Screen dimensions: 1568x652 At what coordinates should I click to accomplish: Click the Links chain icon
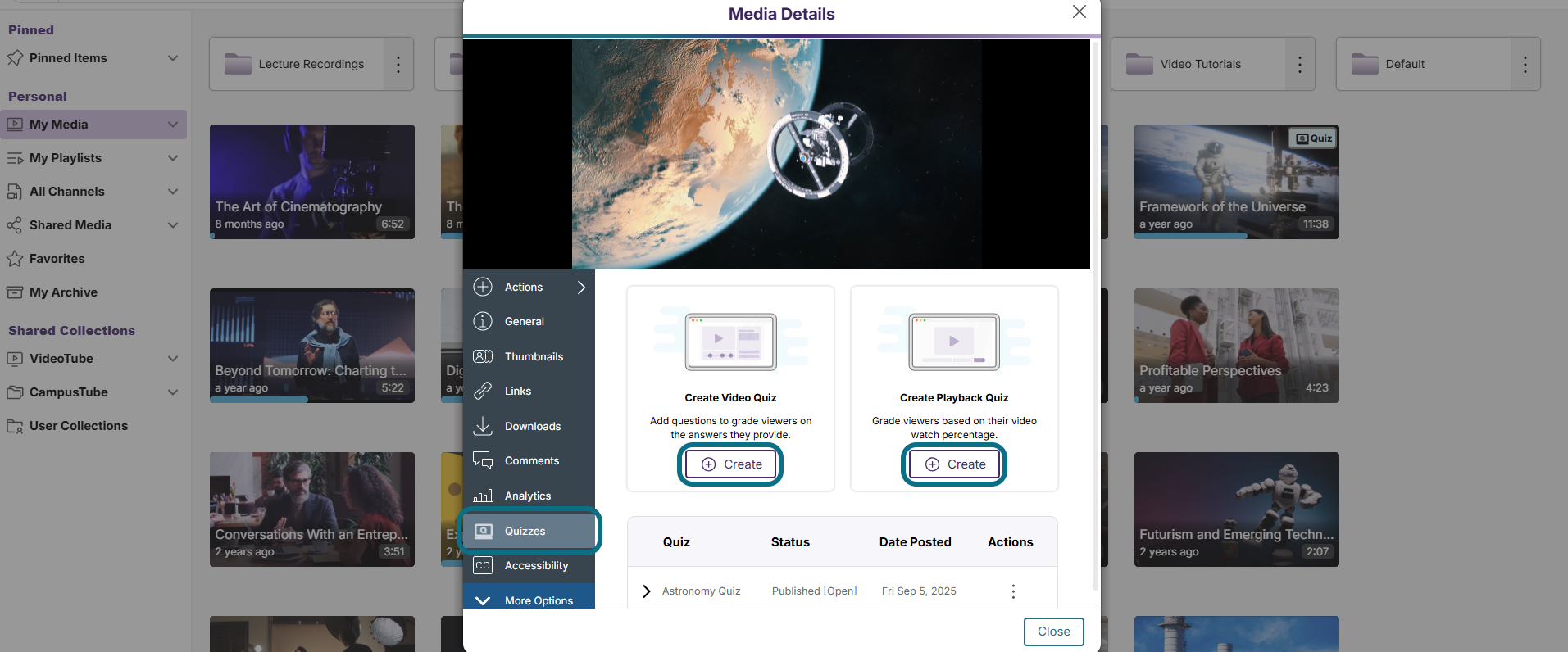pos(483,391)
